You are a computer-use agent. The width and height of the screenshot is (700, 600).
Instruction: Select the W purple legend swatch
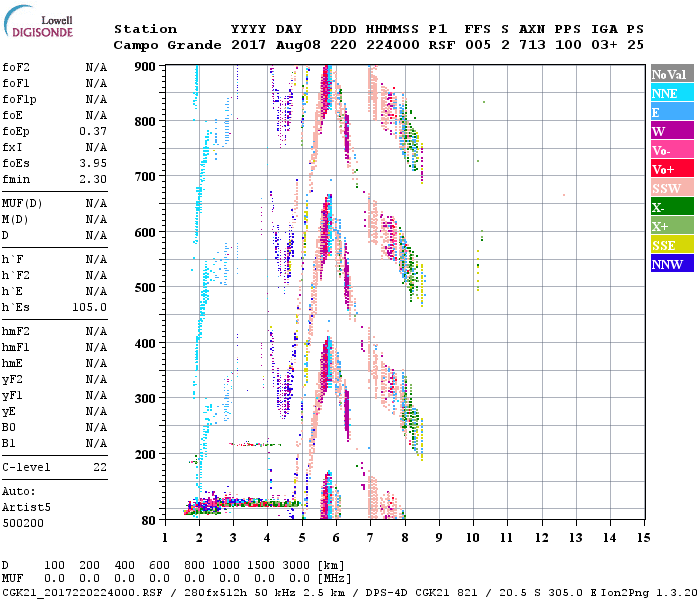[x=672, y=131]
